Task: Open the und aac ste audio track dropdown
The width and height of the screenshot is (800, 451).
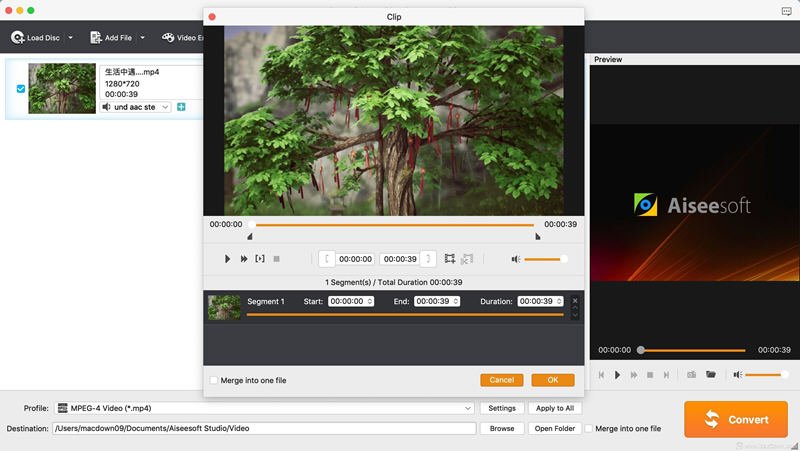Action: (136, 107)
